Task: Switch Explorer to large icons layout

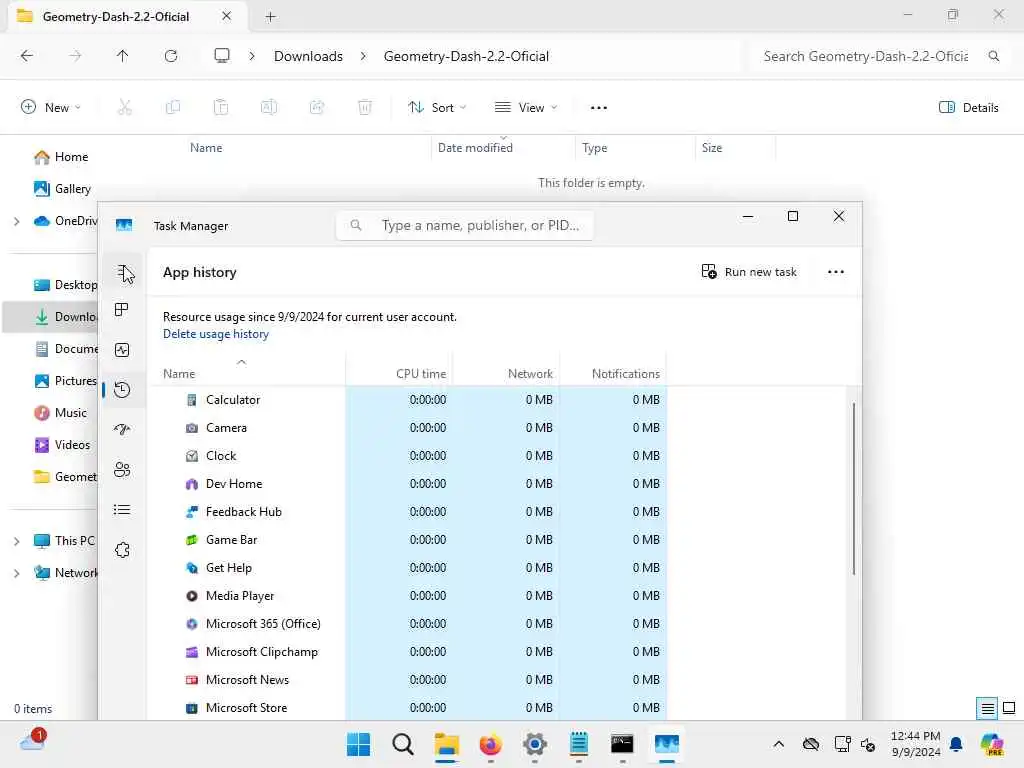Action: click(1009, 708)
